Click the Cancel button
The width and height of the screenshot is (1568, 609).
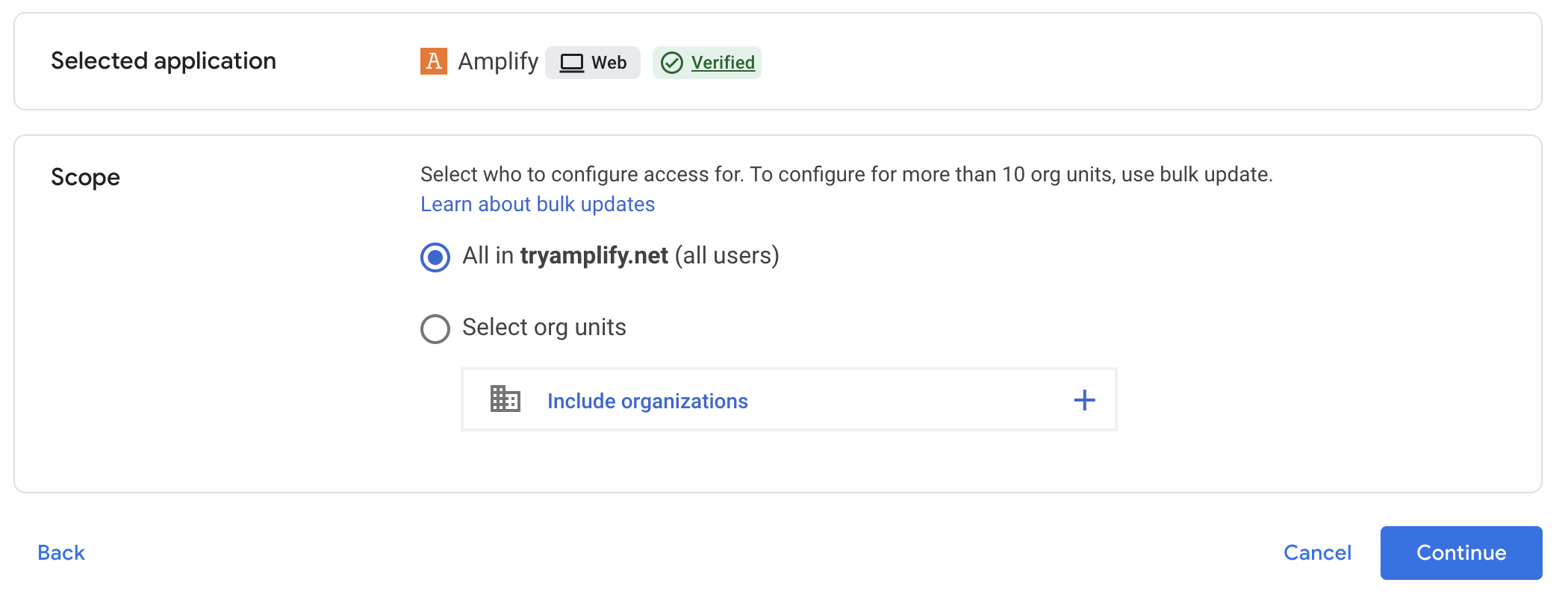[x=1317, y=552]
